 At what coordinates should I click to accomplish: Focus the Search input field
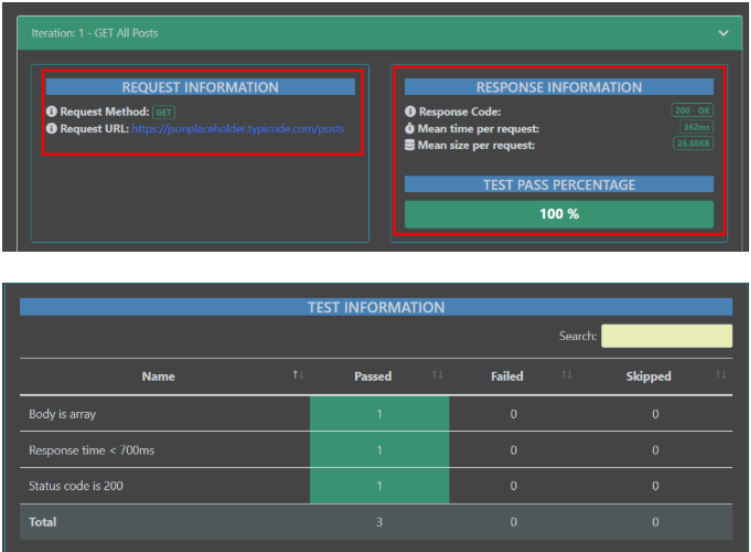pos(666,336)
